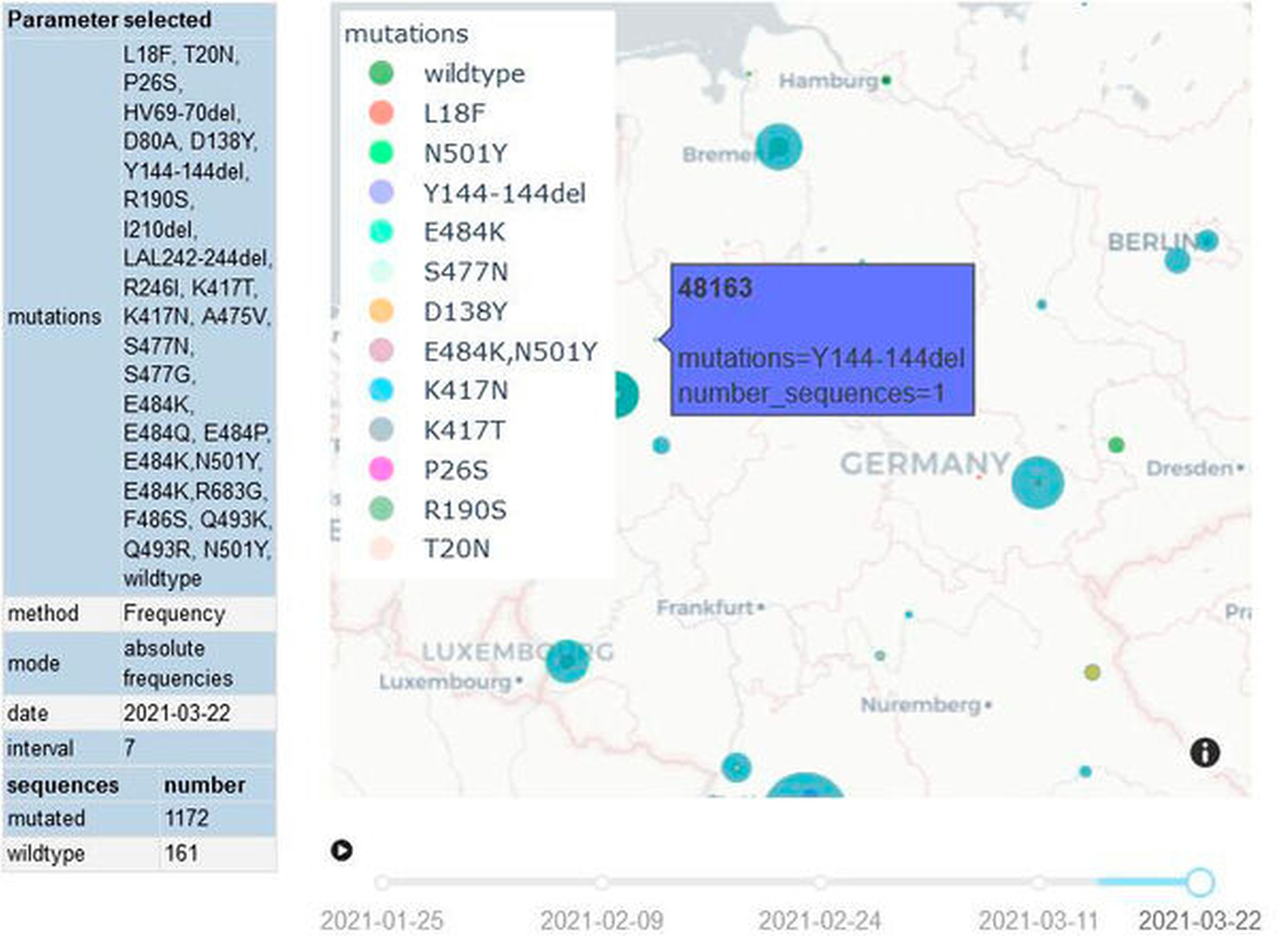Click T20N legend entry
This screenshot has width=1278, height=952.
(456, 549)
